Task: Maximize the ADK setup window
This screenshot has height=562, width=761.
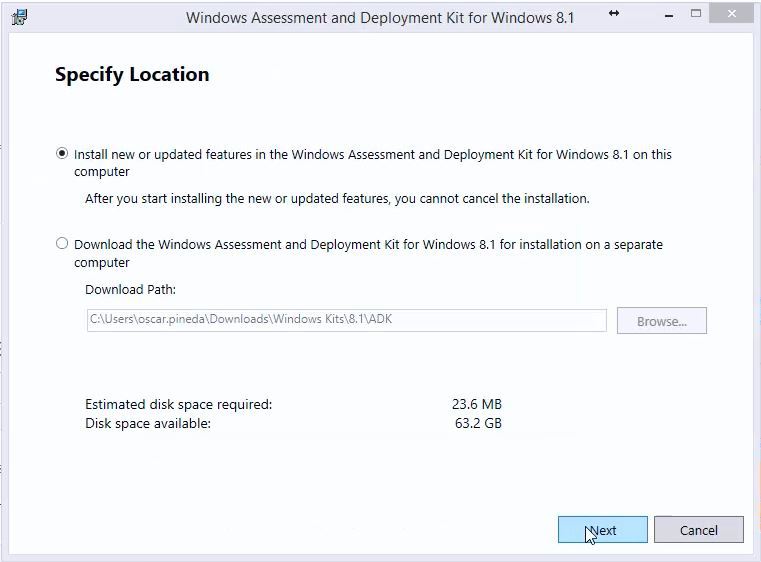Action: pos(696,14)
